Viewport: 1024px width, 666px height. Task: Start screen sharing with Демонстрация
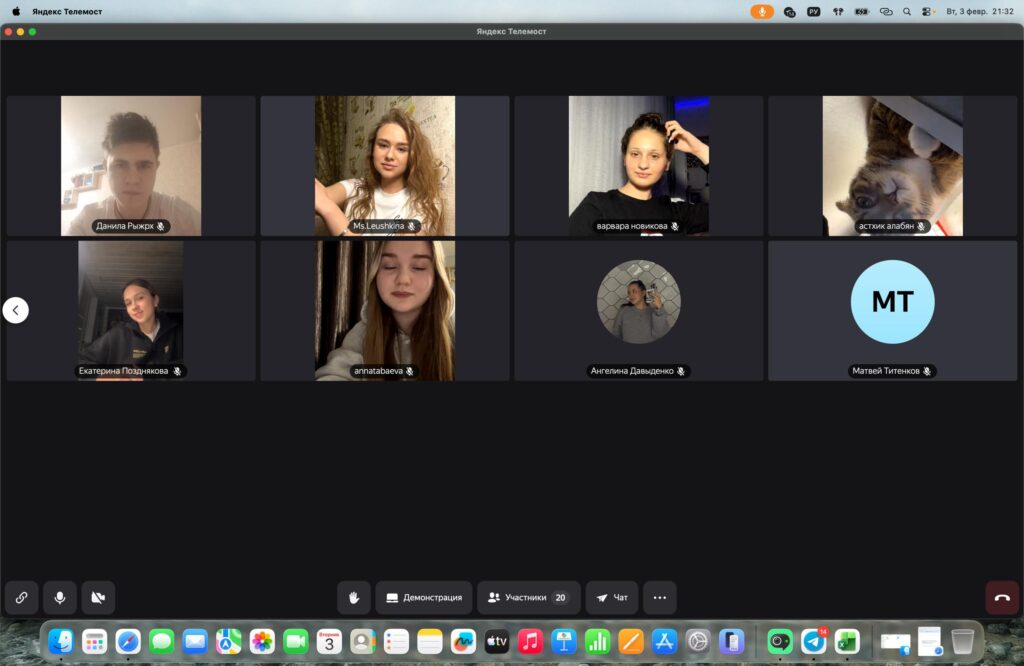click(x=423, y=597)
